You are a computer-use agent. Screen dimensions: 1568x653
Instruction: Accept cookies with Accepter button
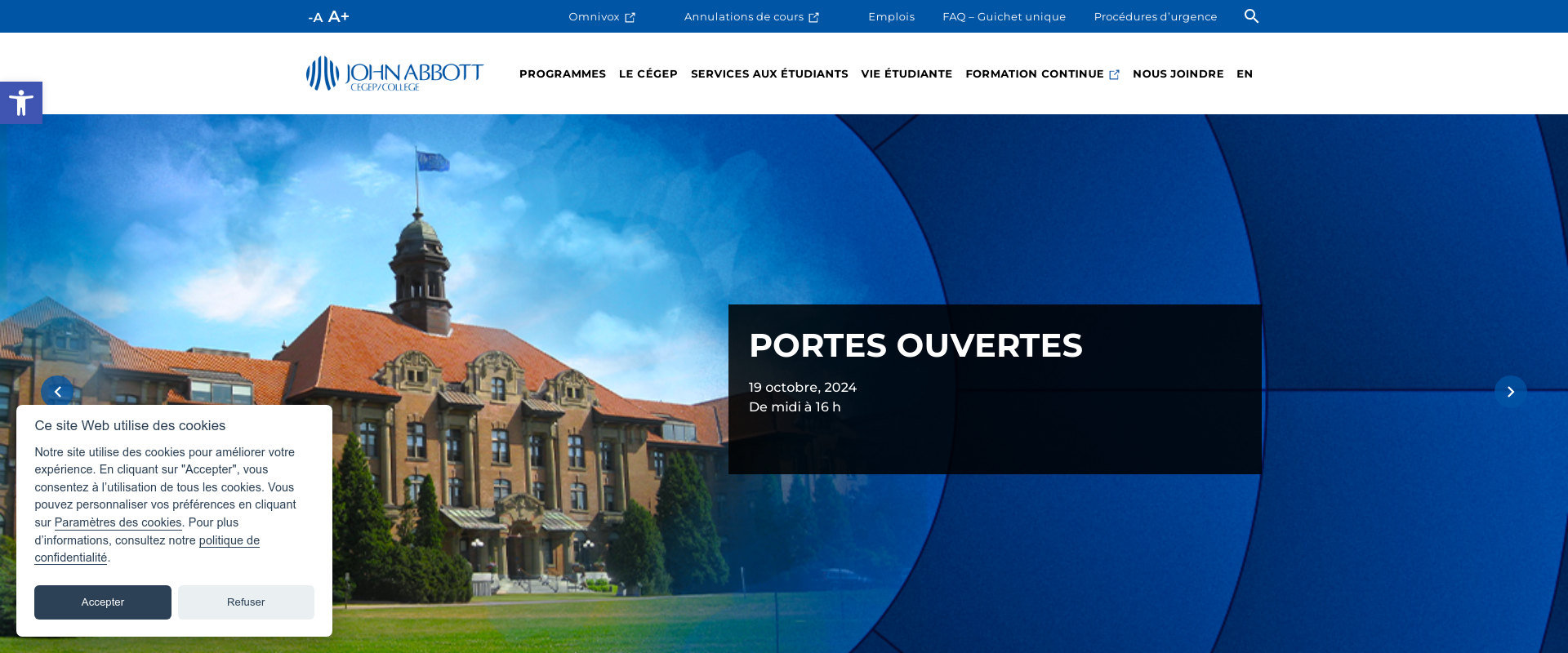(103, 602)
